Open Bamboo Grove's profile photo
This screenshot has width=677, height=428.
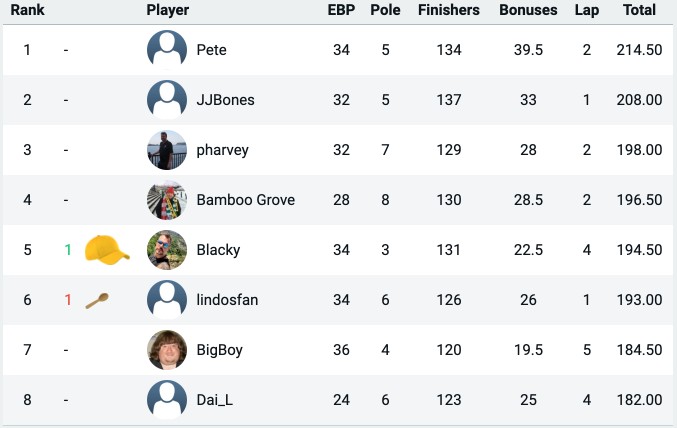click(x=167, y=200)
